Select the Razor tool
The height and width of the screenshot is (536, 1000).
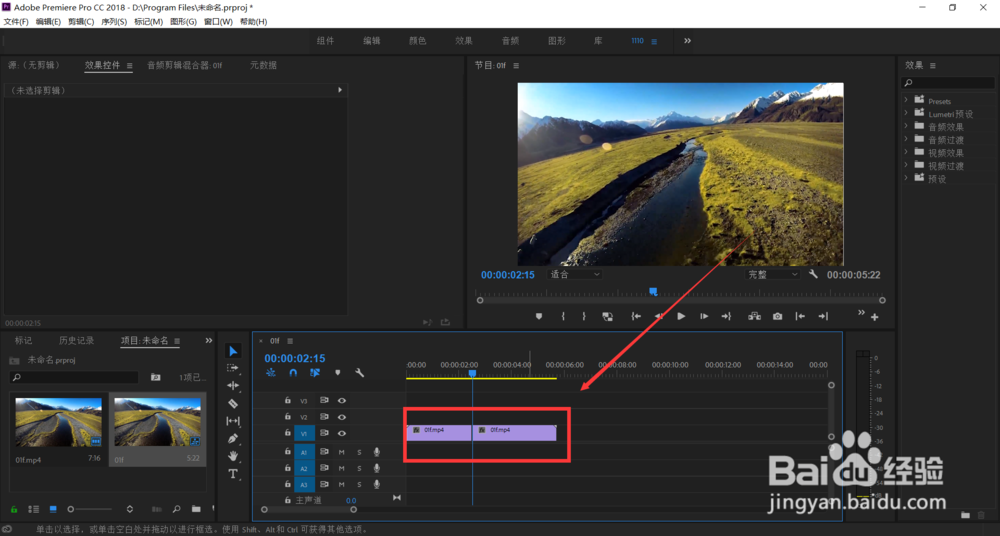point(233,403)
